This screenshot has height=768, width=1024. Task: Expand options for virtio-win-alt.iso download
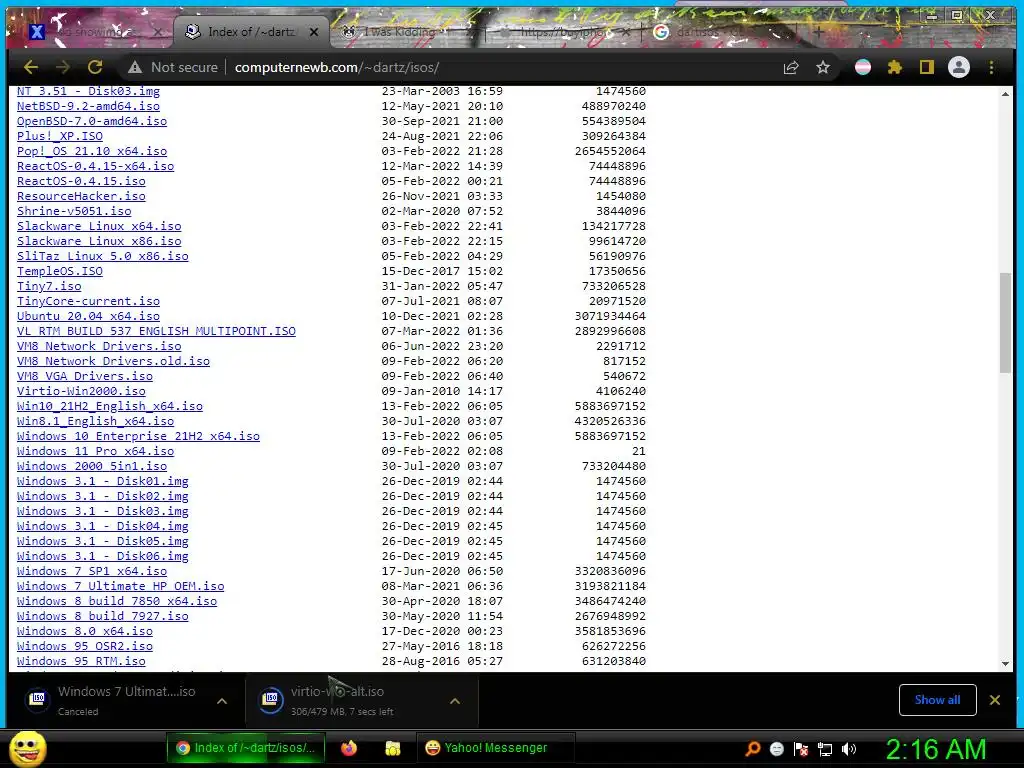[455, 701]
